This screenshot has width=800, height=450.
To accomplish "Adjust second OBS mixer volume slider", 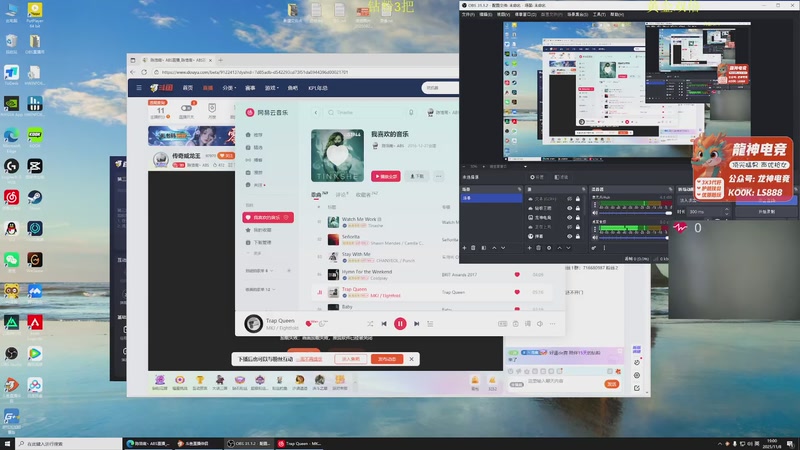I will (635, 237).
